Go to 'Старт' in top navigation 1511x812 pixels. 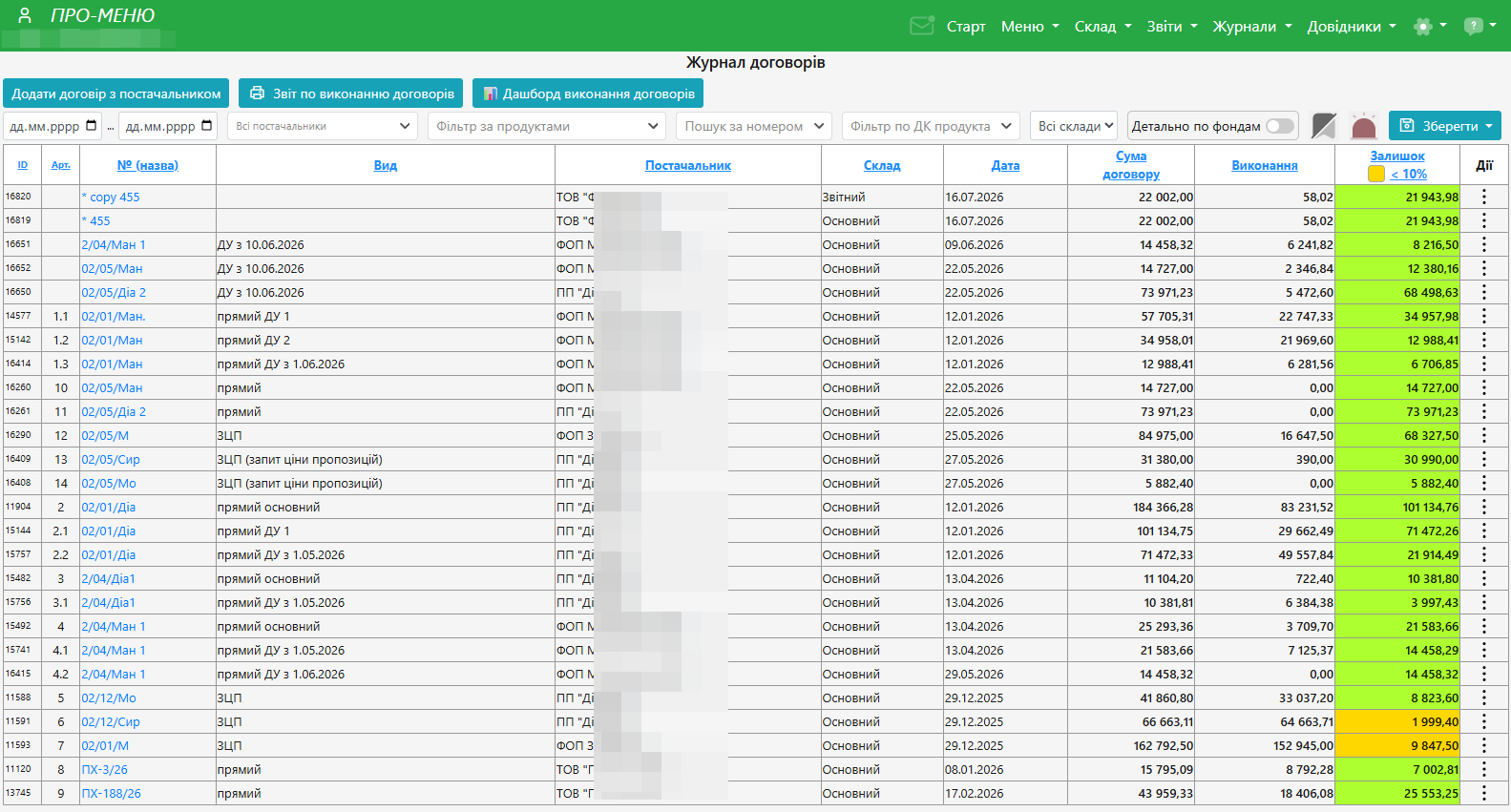[966, 26]
